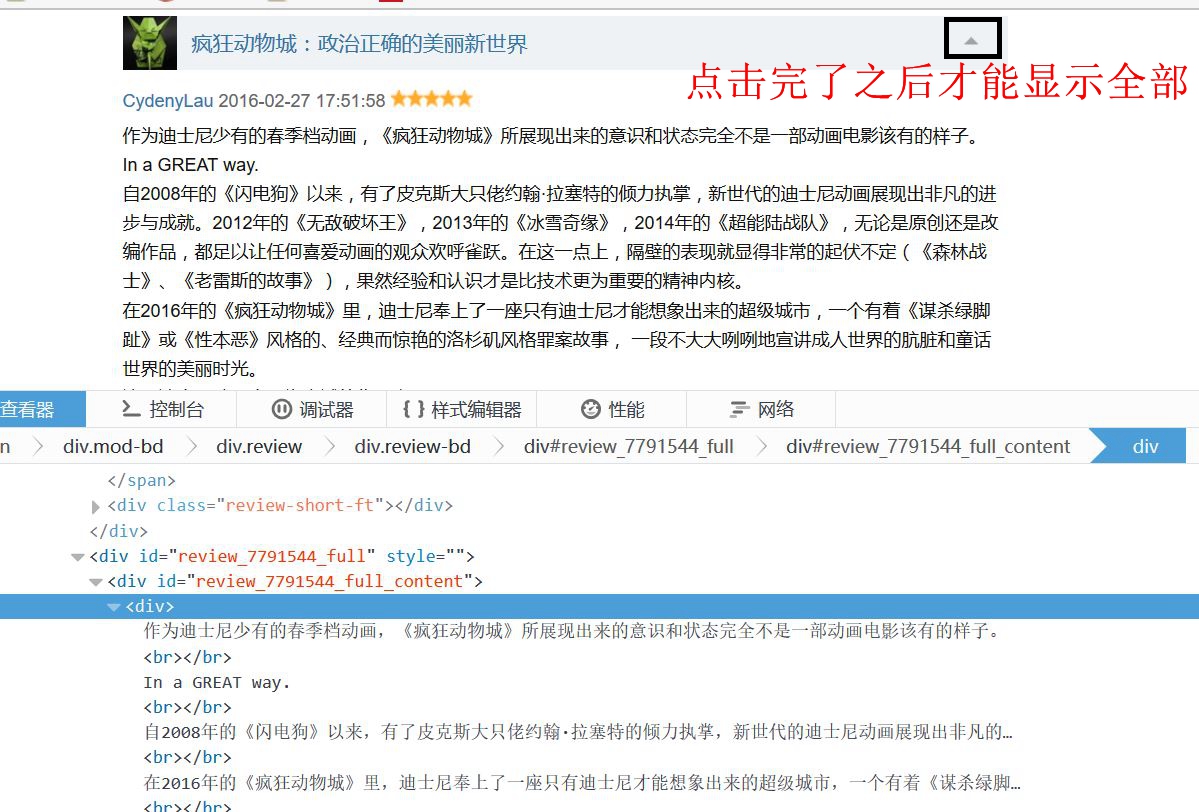Click the console tab icon
The width and height of the screenshot is (1199, 812).
click(131, 410)
